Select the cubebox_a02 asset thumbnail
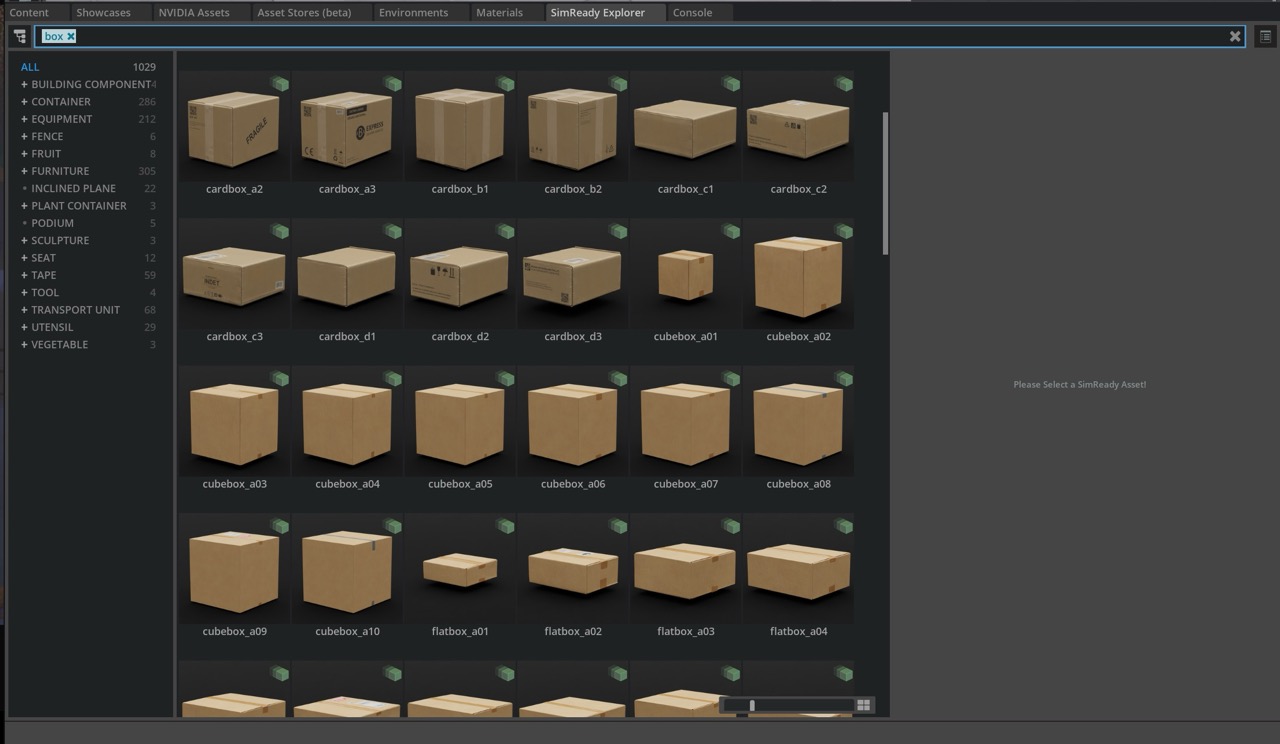Screen dimensions: 1280x744 [x=798, y=274]
